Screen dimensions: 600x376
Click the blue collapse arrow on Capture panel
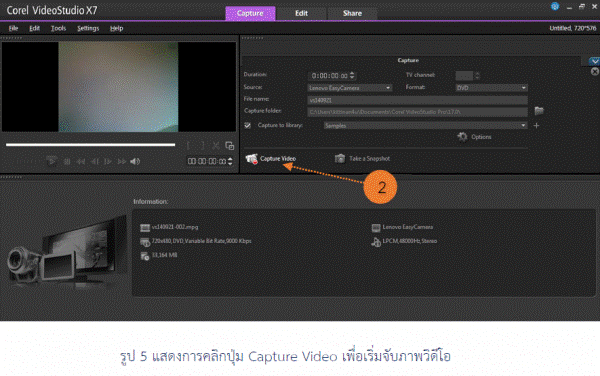pyautogui.click(x=594, y=61)
